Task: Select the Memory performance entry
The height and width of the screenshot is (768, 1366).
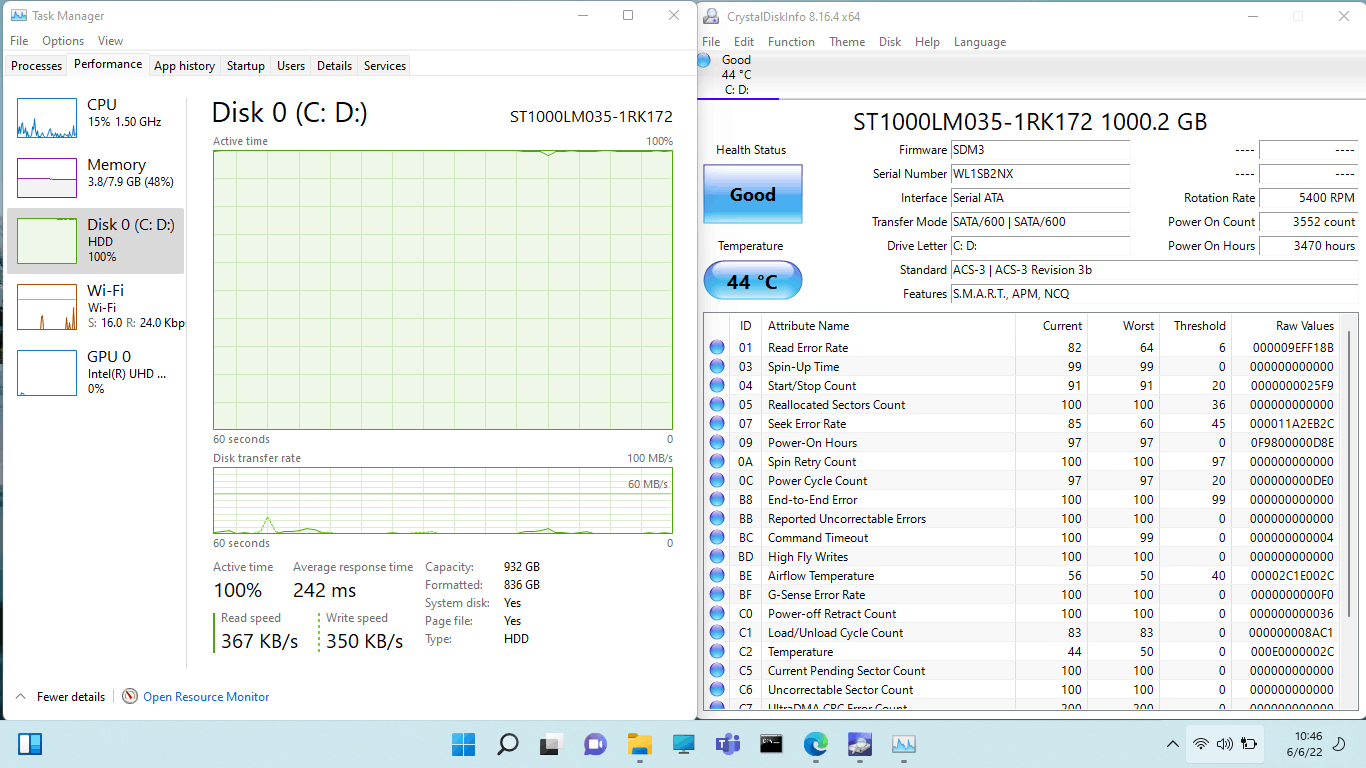Action: pyautogui.click(x=96, y=178)
